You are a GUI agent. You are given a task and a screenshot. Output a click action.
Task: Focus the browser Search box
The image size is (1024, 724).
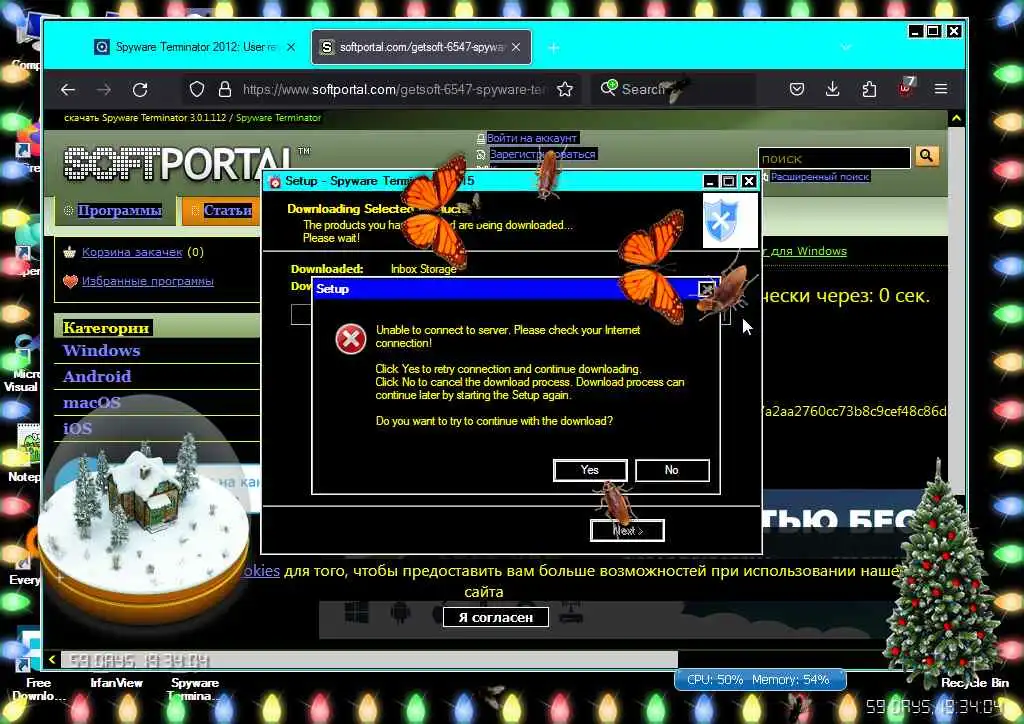click(x=673, y=89)
